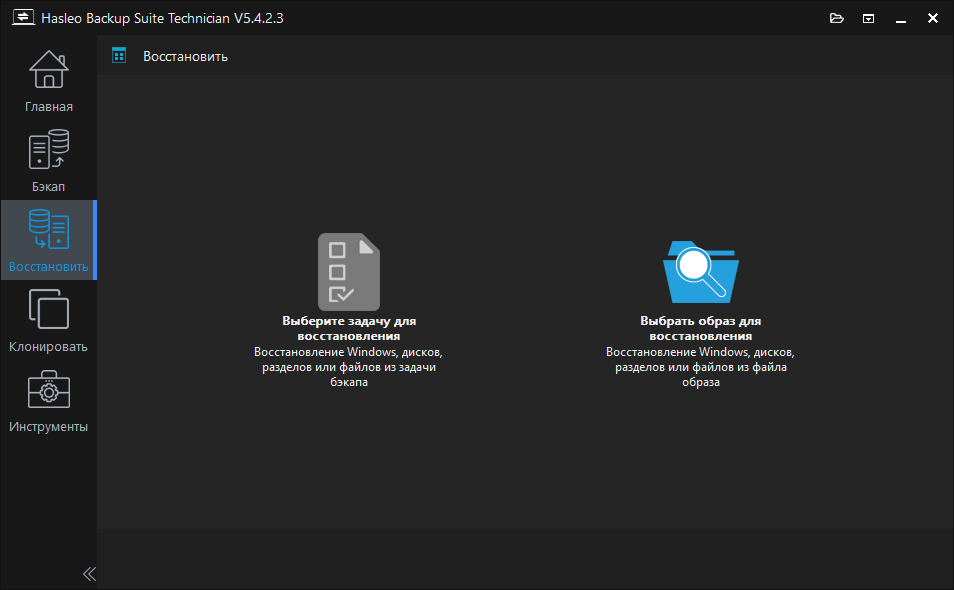The width and height of the screenshot is (954, 590).
Task: Open the Главная home section
Action: pos(49,81)
